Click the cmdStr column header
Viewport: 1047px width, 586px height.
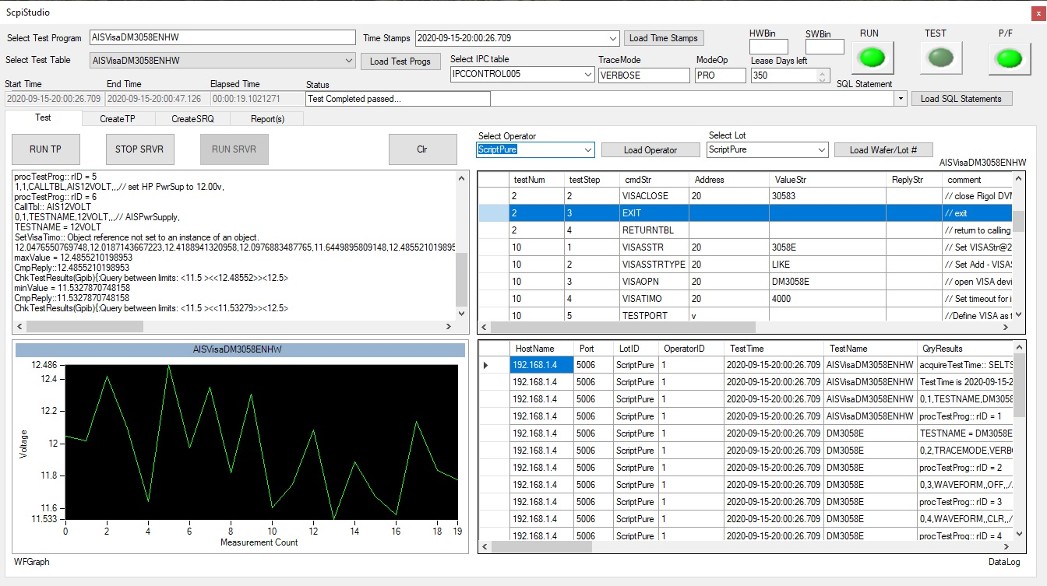653,180
